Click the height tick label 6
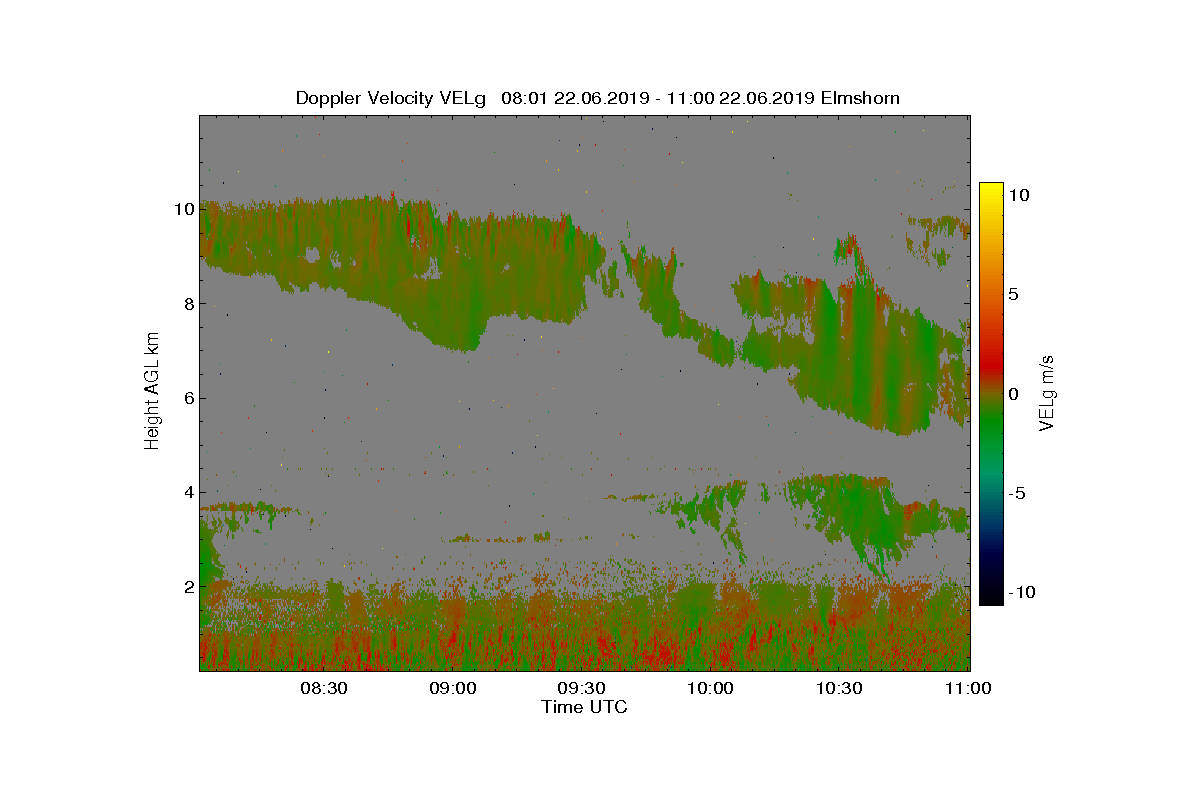Viewport: 1200px width, 800px height. pos(187,397)
